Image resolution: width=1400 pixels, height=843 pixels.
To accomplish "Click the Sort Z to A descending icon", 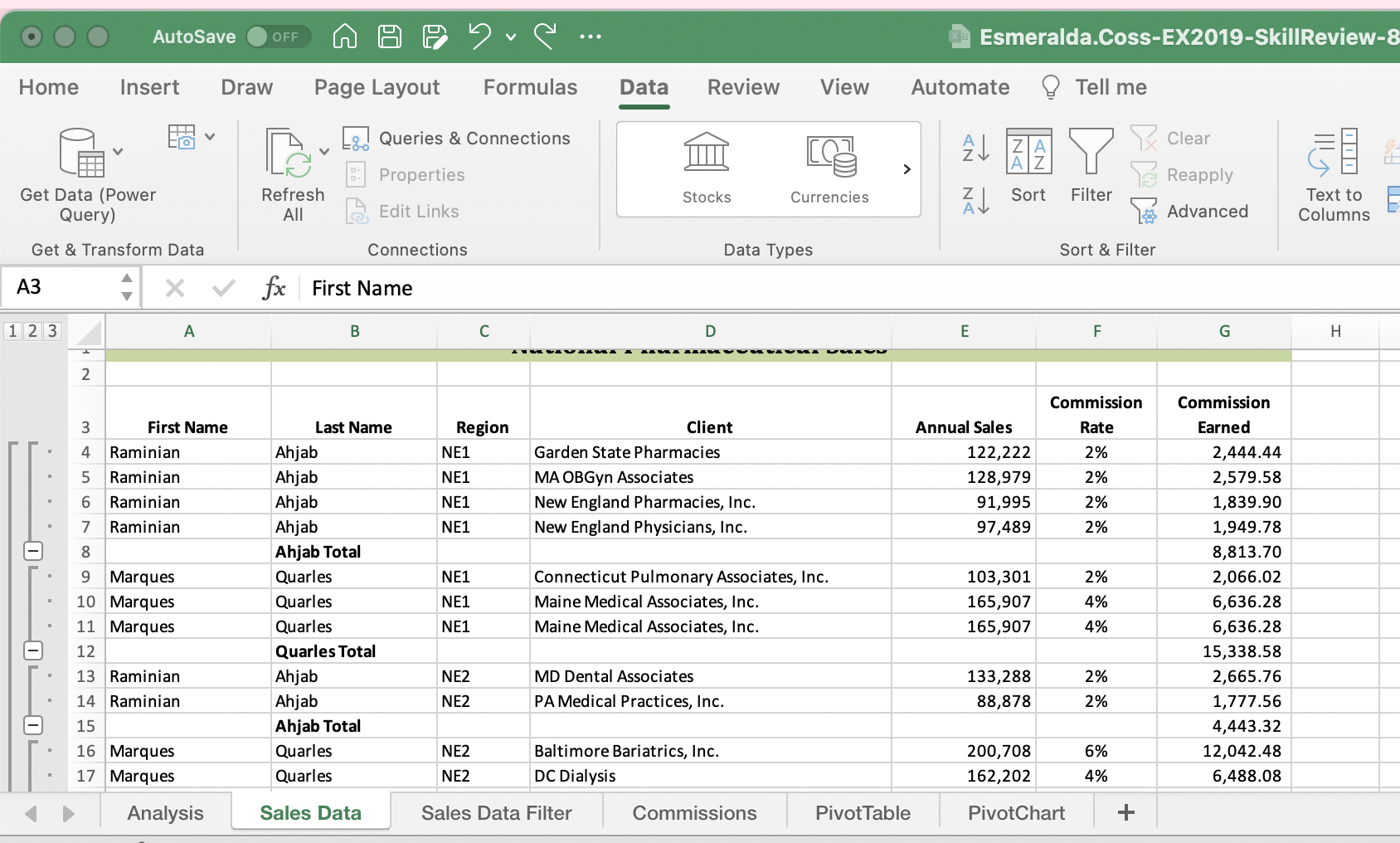I will point(975,201).
